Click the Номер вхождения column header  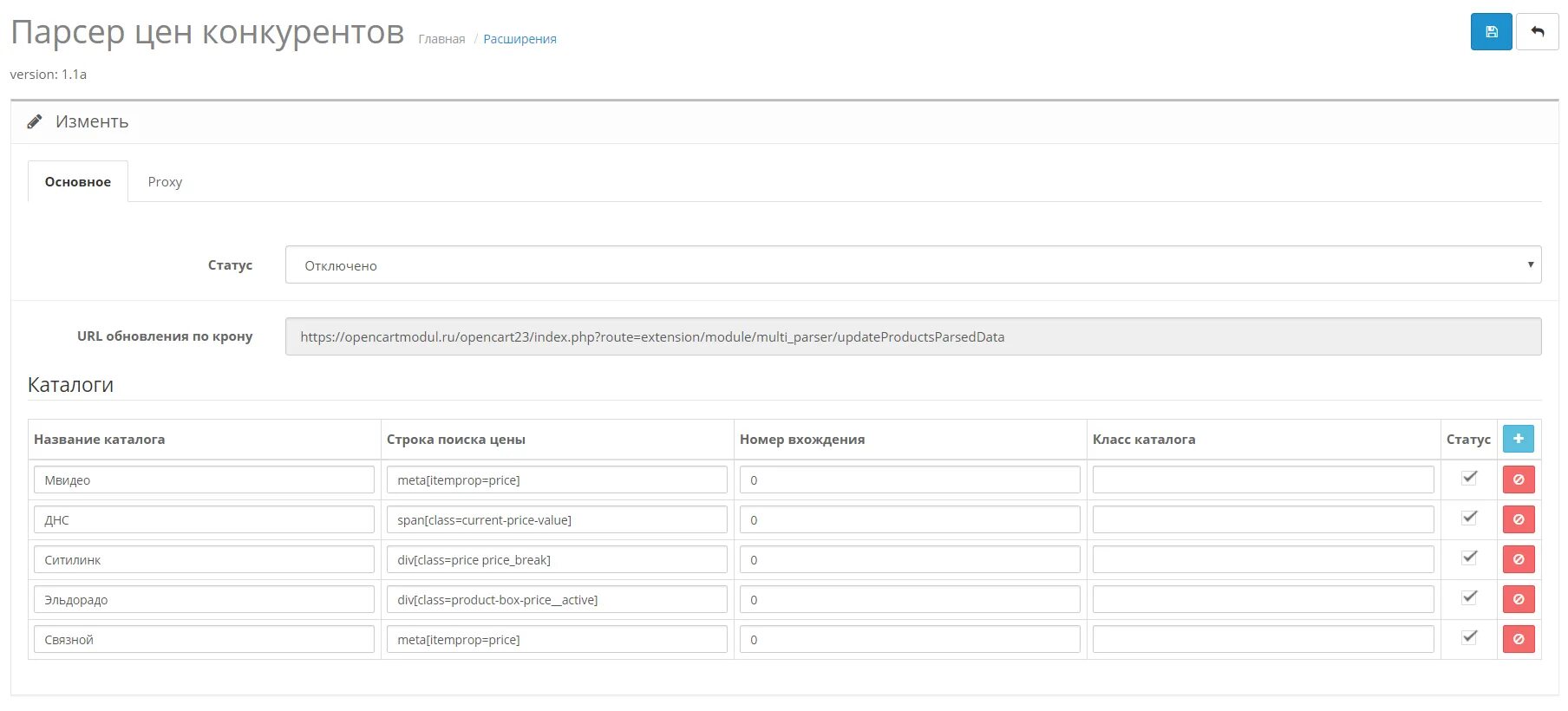pyautogui.click(x=802, y=440)
